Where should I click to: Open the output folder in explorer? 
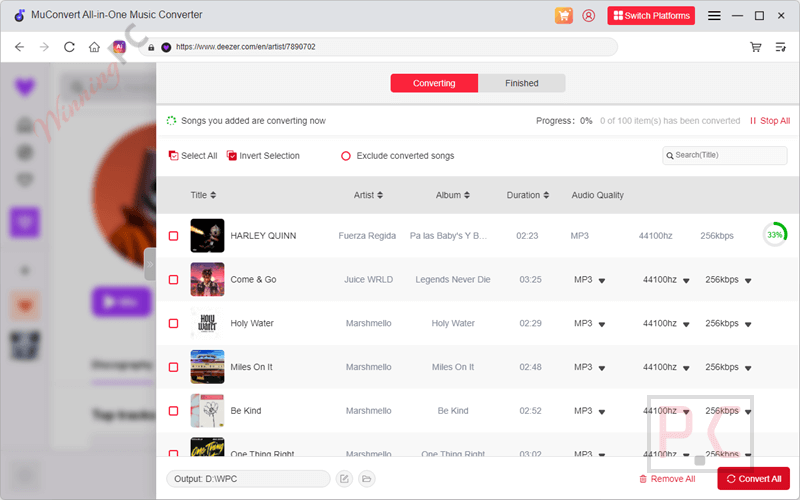pos(366,479)
